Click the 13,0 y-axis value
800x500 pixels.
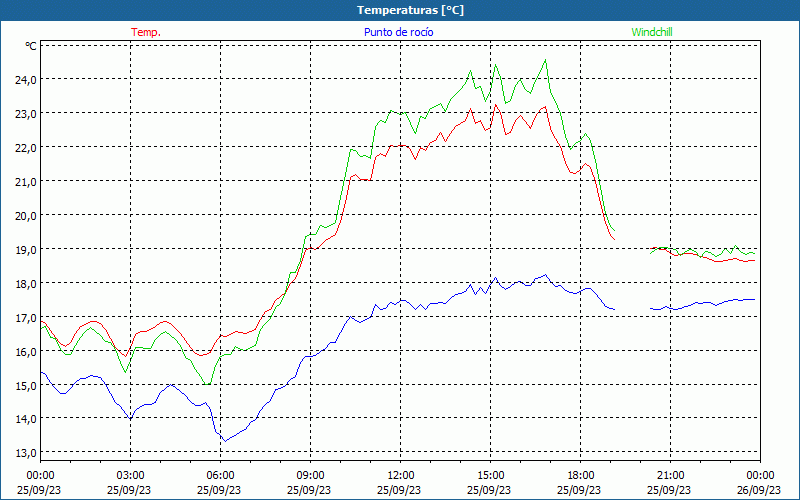point(26,453)
